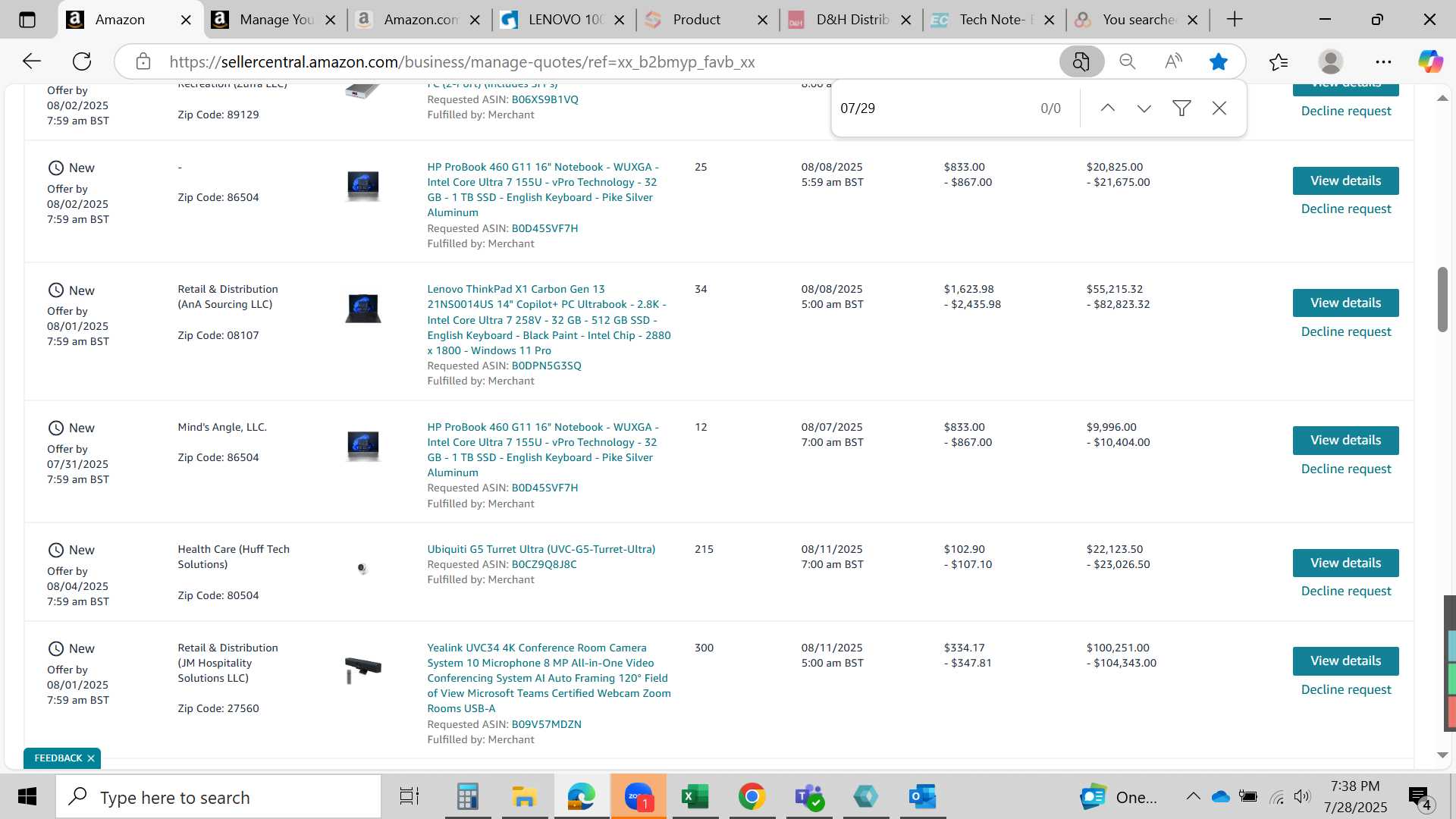The image size is (1456, 819).
Task: Click the find on page search icon
Action: [1081, 61]
